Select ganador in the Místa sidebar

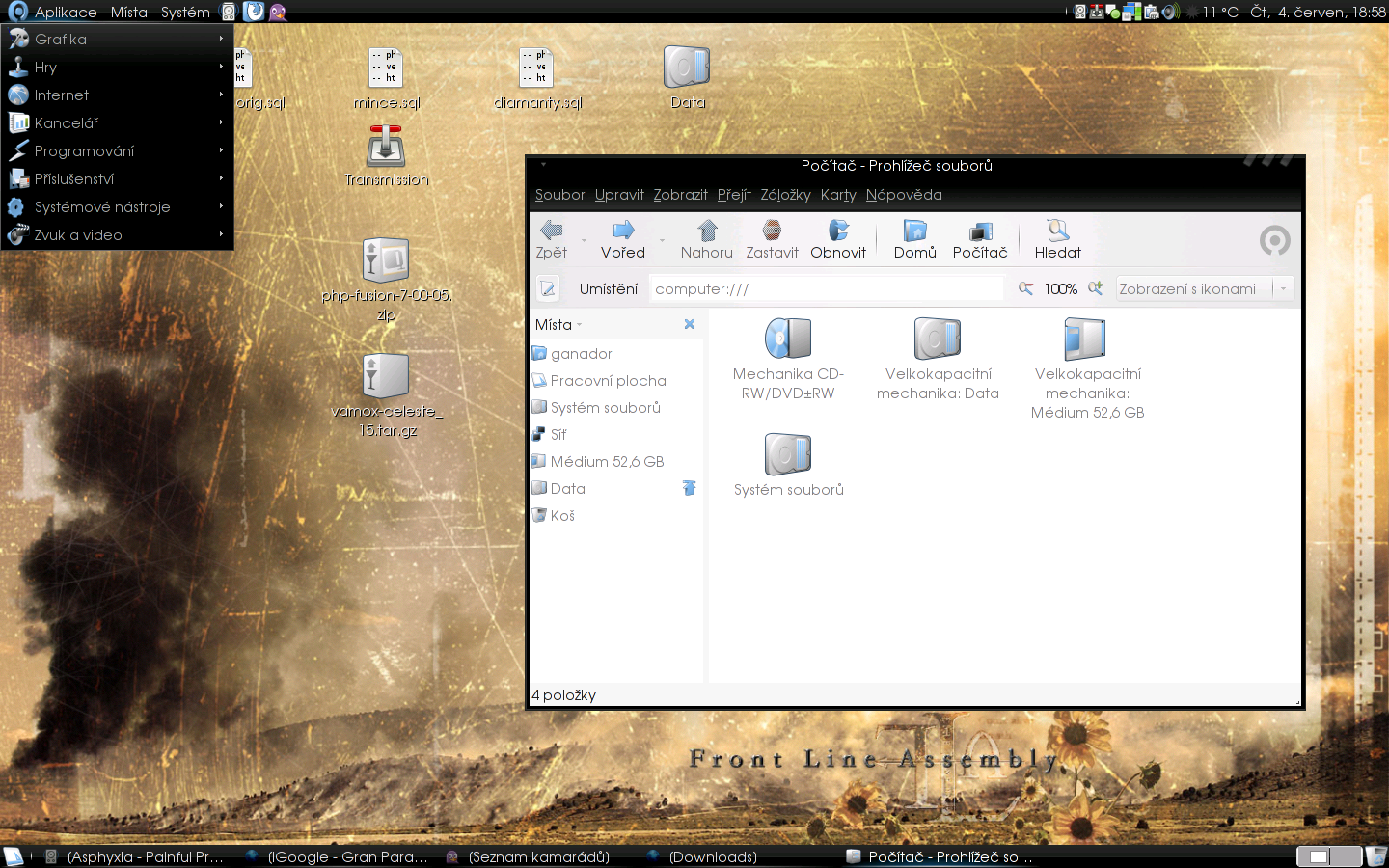[x=616, y=354]
